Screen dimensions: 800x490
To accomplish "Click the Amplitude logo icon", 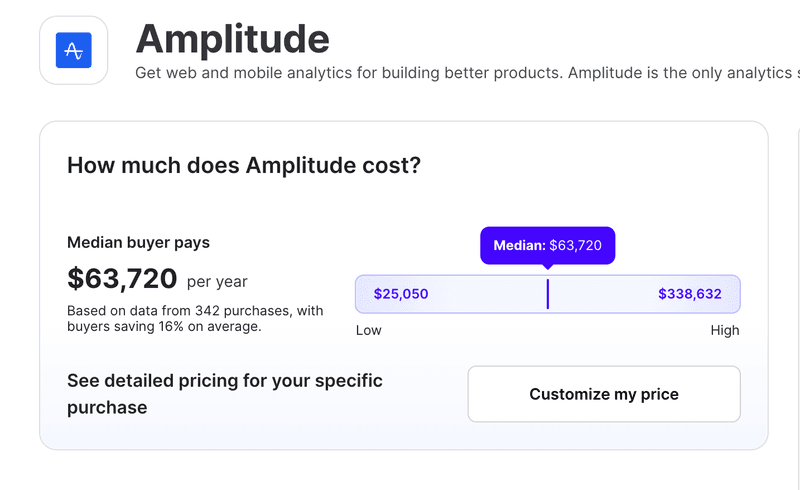I will click(x=73, y=49).
